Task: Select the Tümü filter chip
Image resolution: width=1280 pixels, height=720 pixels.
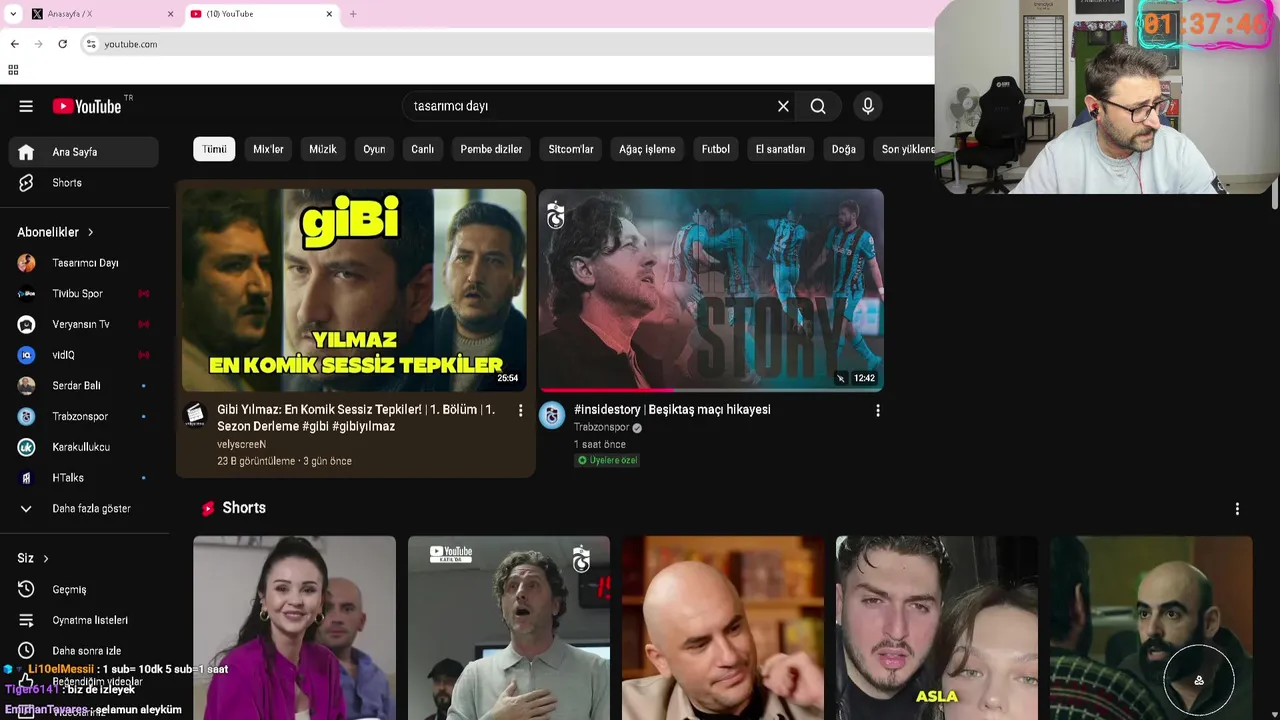Action: (214, 149)
